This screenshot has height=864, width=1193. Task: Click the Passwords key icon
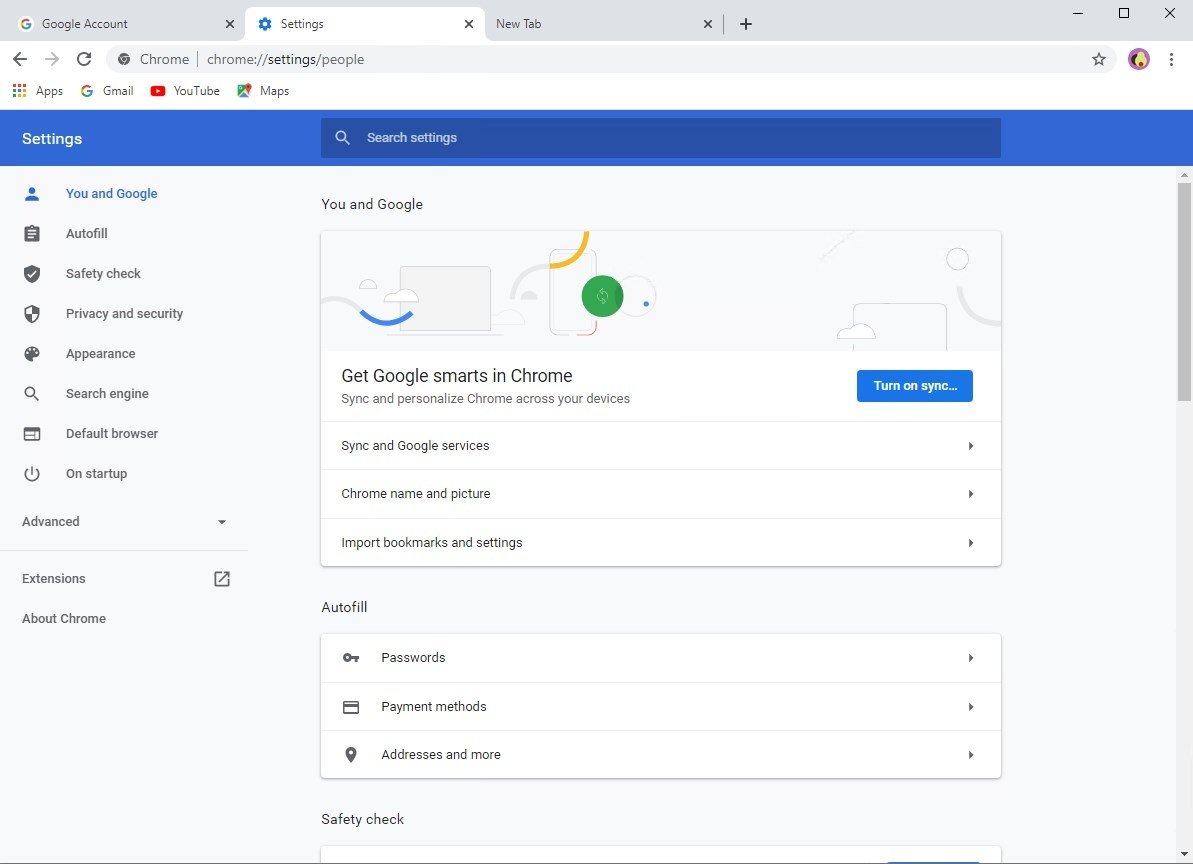(x=351, y=658)
